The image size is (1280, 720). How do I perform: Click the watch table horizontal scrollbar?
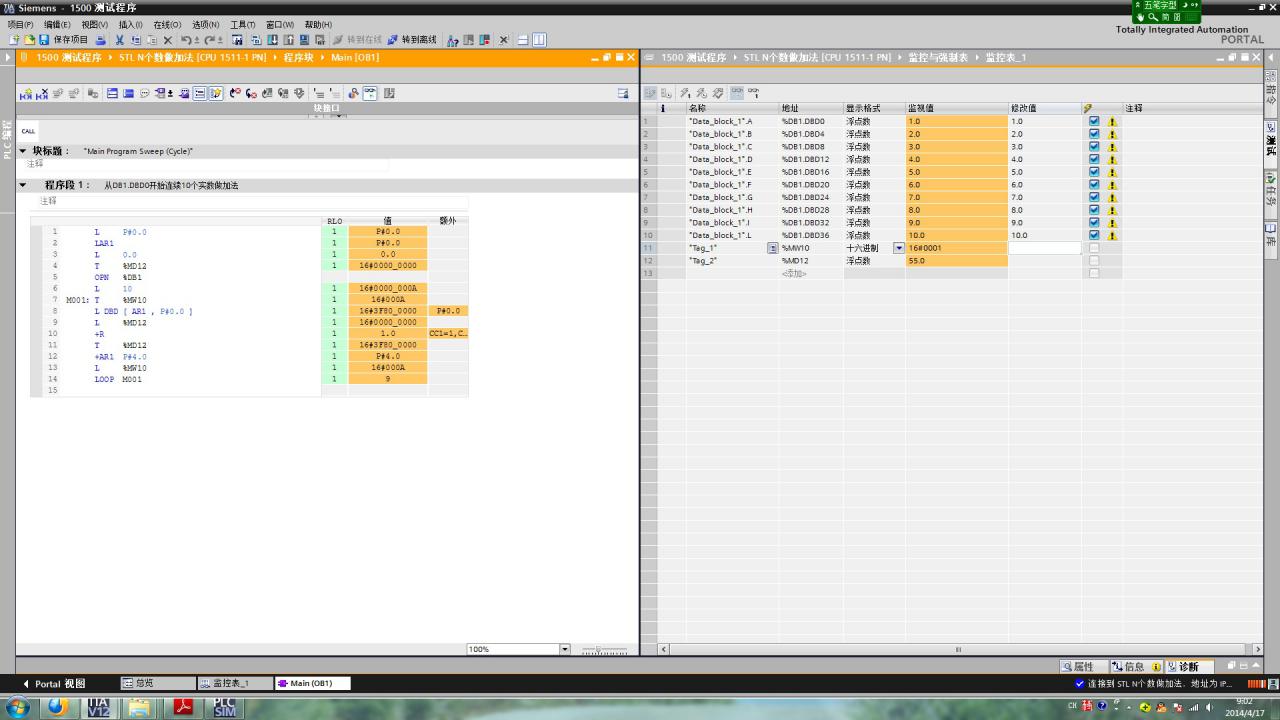pos(957,649)
